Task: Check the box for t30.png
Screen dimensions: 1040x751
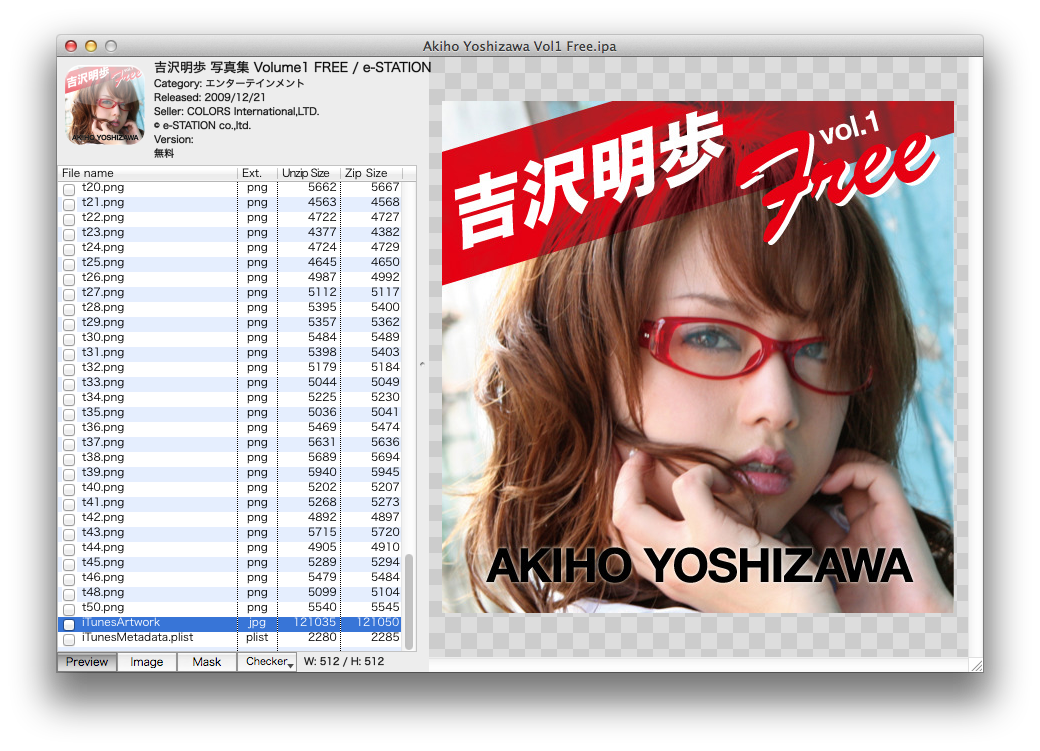Action: [x=69, y=339]
